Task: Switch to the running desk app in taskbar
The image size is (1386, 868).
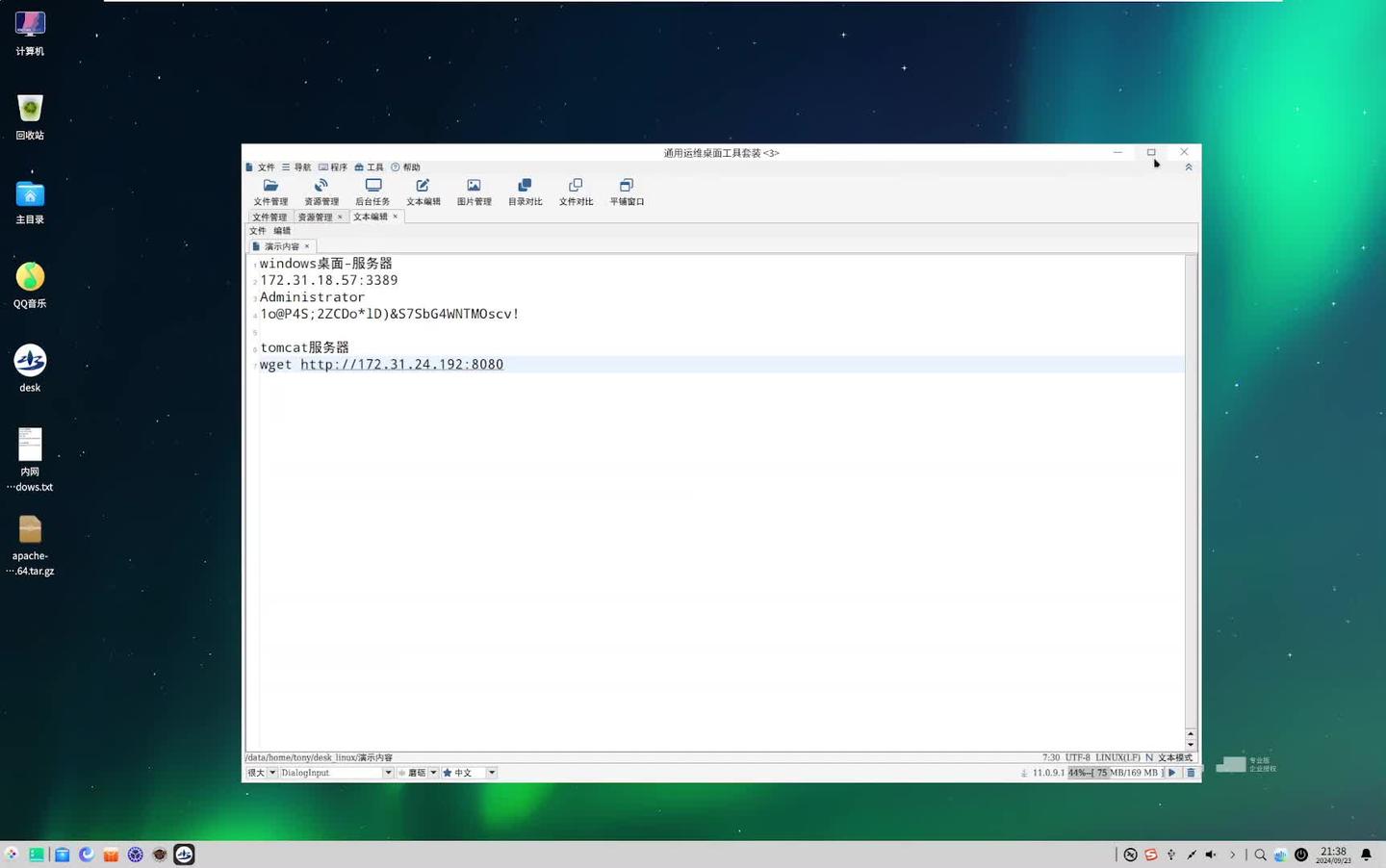Action: point(184,855)
